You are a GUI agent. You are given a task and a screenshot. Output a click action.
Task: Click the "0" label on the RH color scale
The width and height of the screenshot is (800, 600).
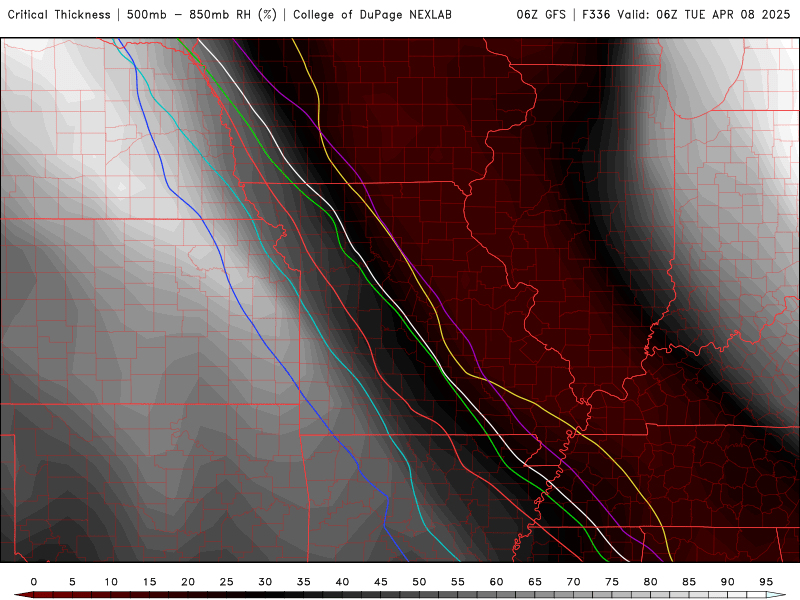coord(34,582)
